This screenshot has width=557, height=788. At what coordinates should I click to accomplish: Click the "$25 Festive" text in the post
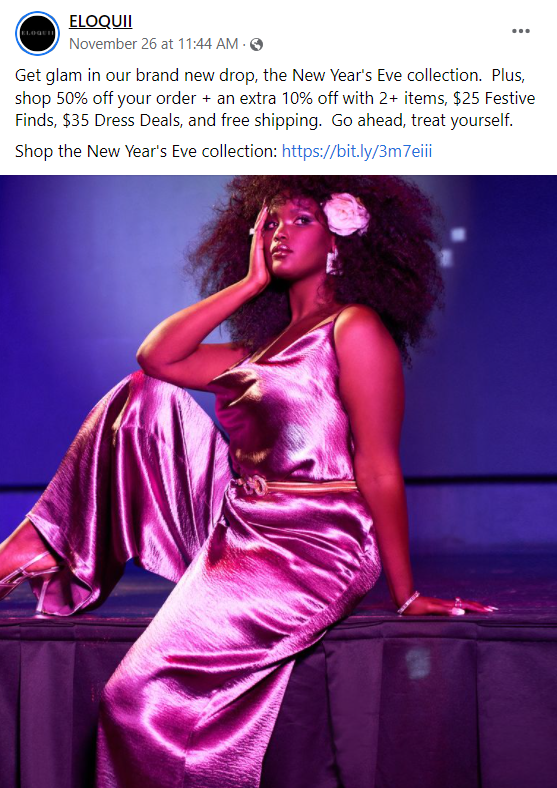(x=494, y=98)
